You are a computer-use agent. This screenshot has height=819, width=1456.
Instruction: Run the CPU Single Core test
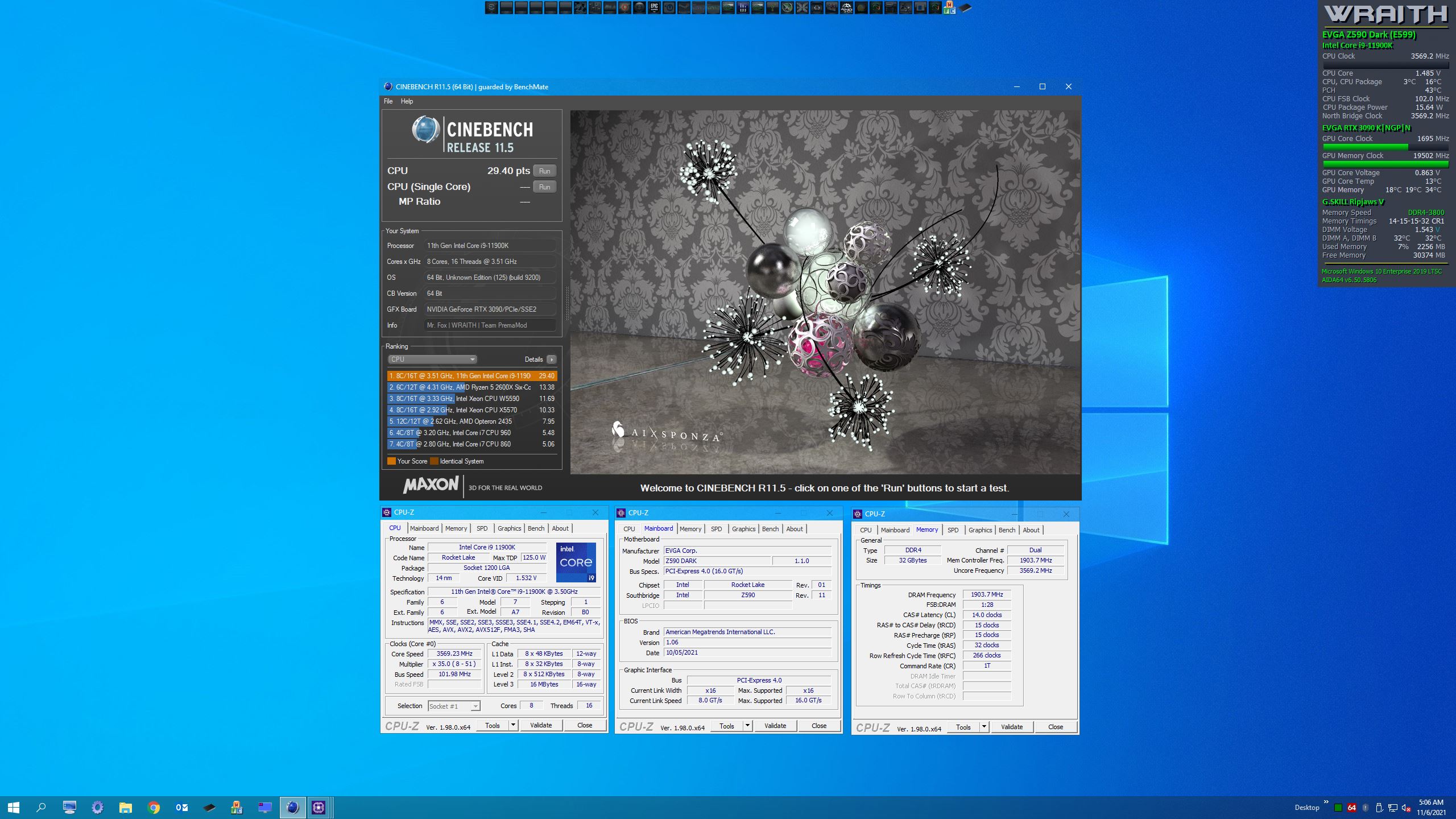[x=544, y=187]
